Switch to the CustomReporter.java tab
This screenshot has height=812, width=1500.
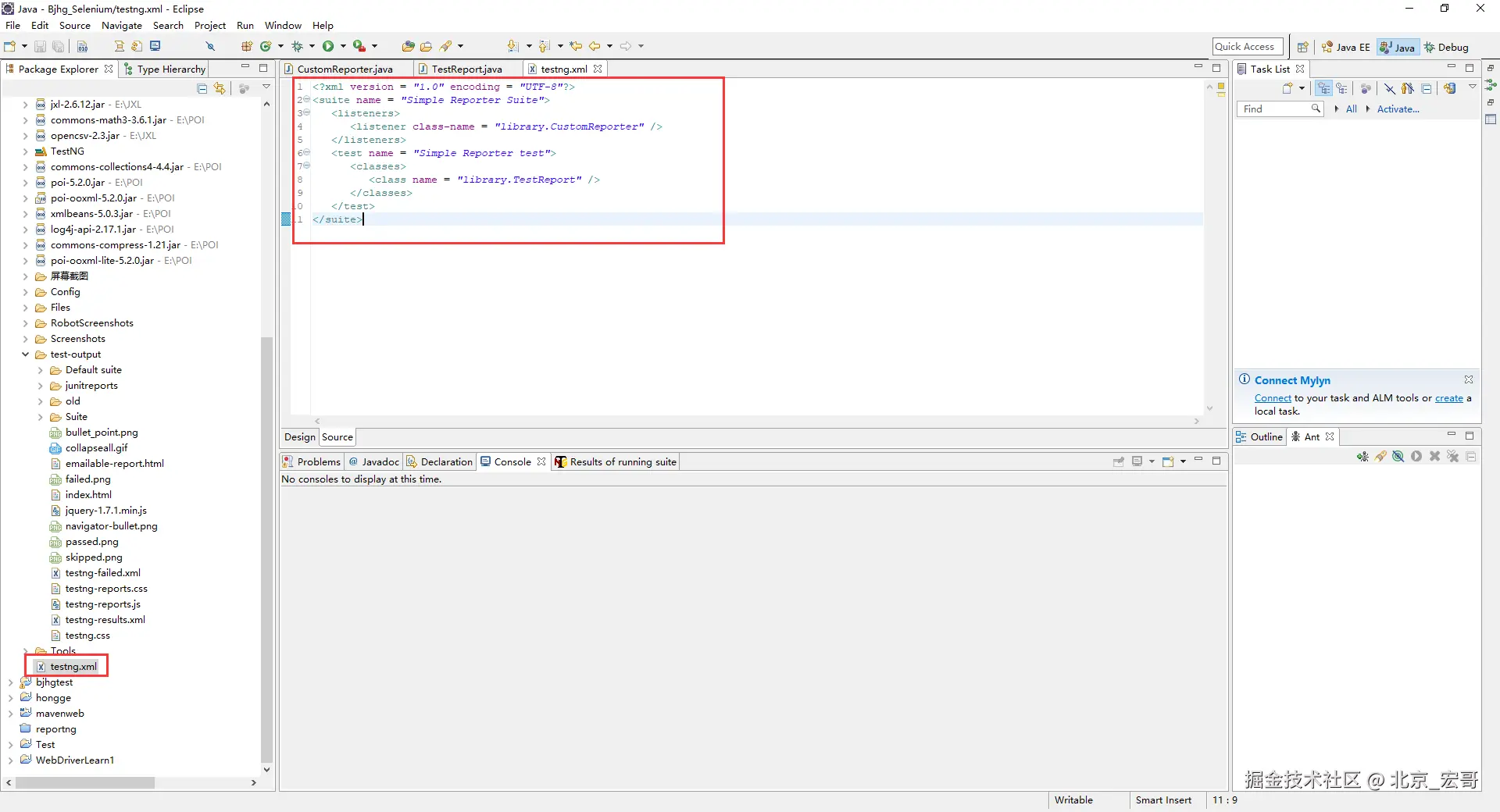[345, 69]
